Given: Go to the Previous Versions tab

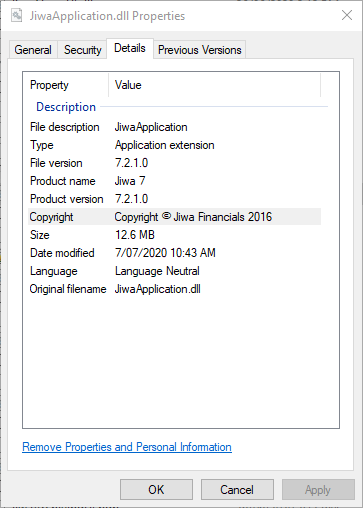Looking at the screenshot, I should coord(200,50).
